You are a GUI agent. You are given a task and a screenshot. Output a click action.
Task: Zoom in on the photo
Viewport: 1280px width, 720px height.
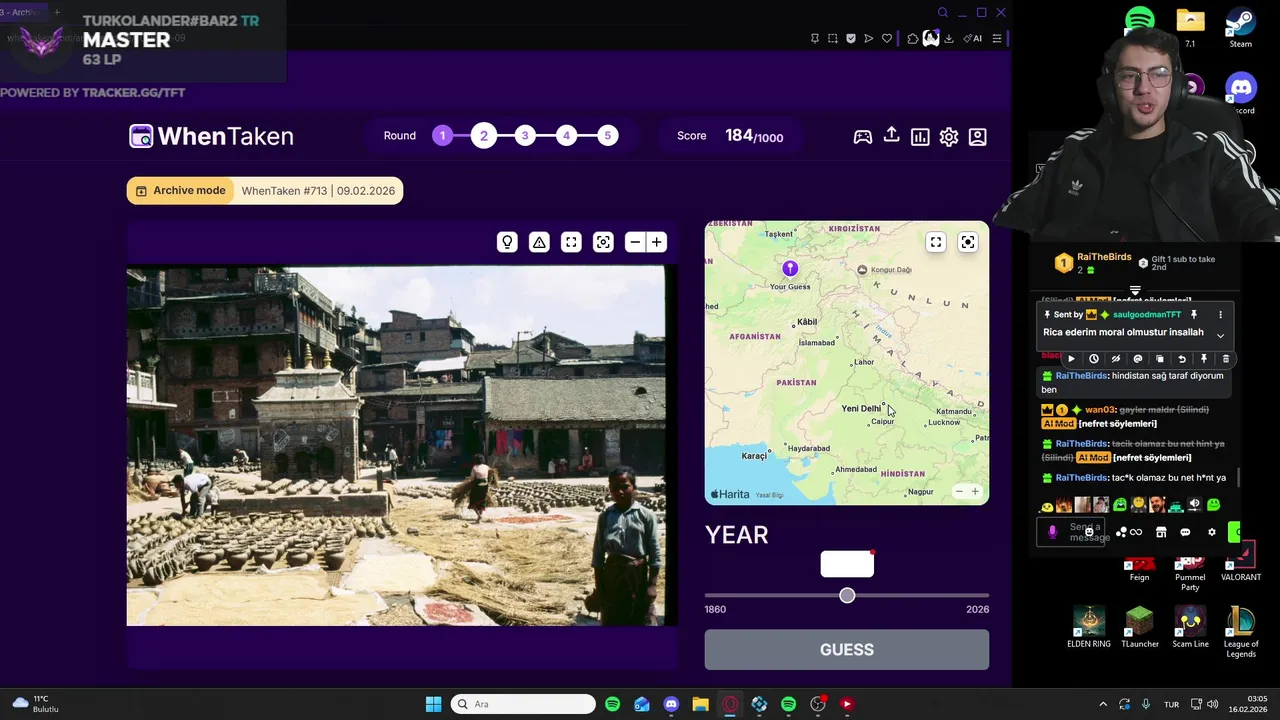coord(657,242)
